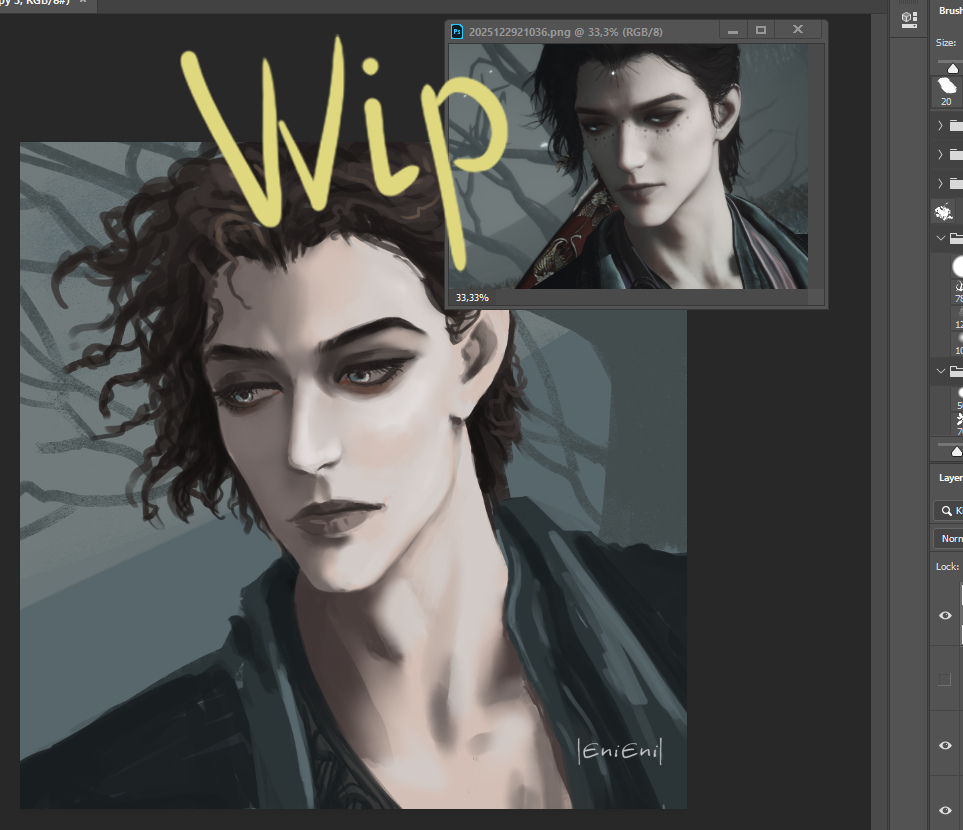Hide the topmost layer using eye icon
This screenshot has height=830, width=963.
pyautogui.click(x=945, y=615)
